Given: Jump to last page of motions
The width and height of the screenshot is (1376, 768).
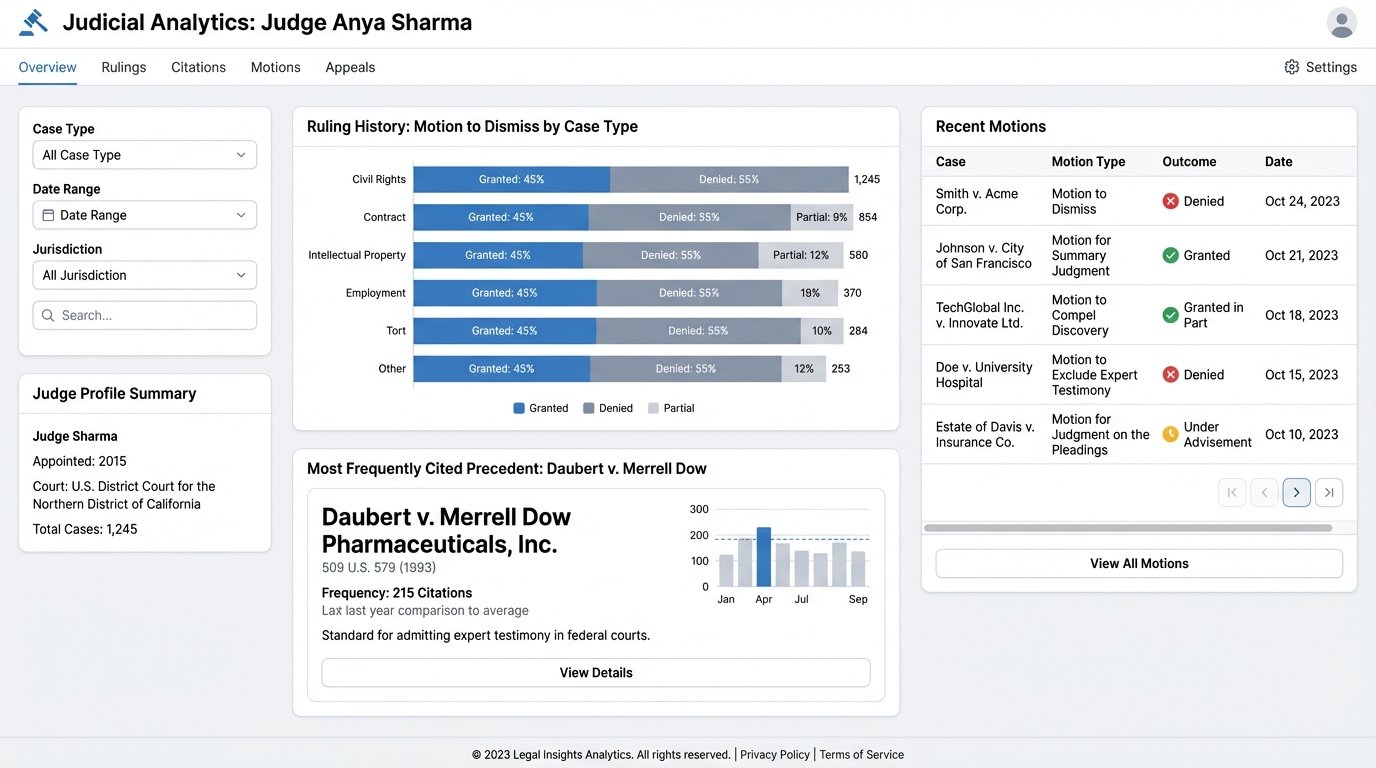Looking at the screenshot, I should pyautogui.click(x=1329, y=492).
